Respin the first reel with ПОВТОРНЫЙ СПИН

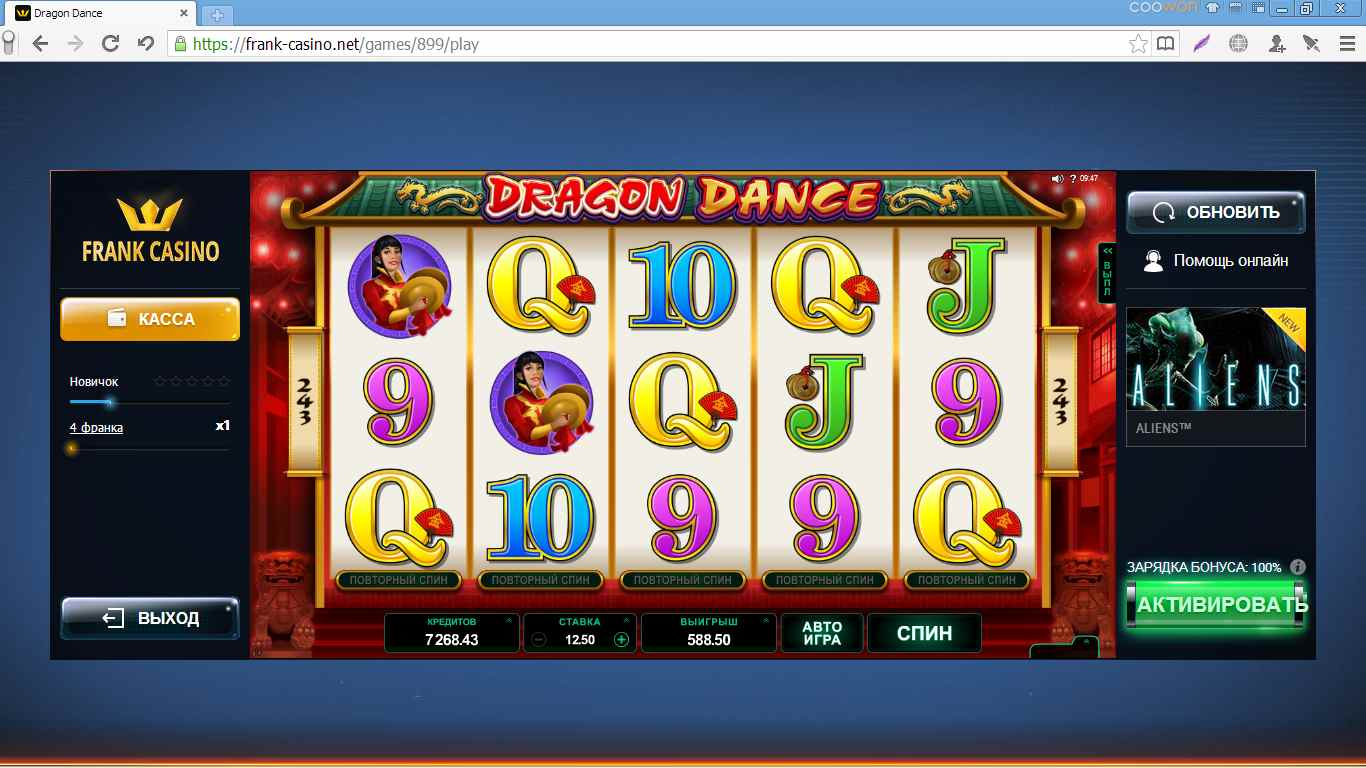398,580
